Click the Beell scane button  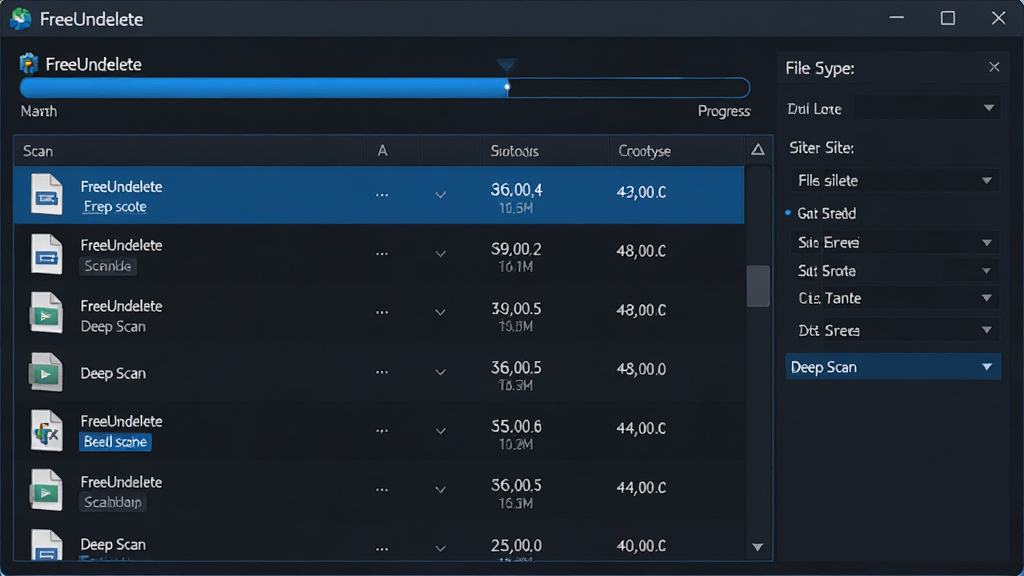116,442
